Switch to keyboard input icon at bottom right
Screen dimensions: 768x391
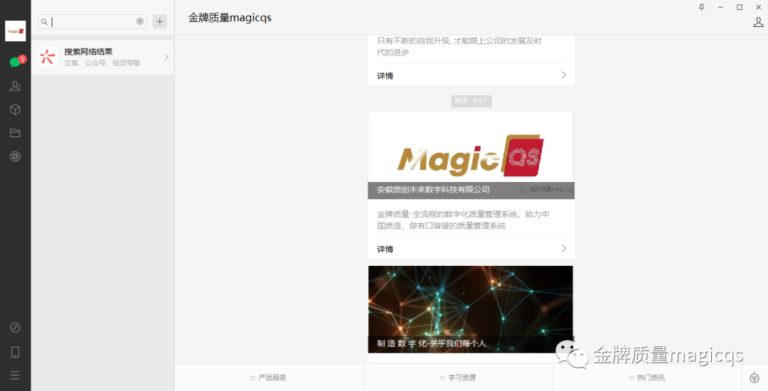[x=754, y=378]
